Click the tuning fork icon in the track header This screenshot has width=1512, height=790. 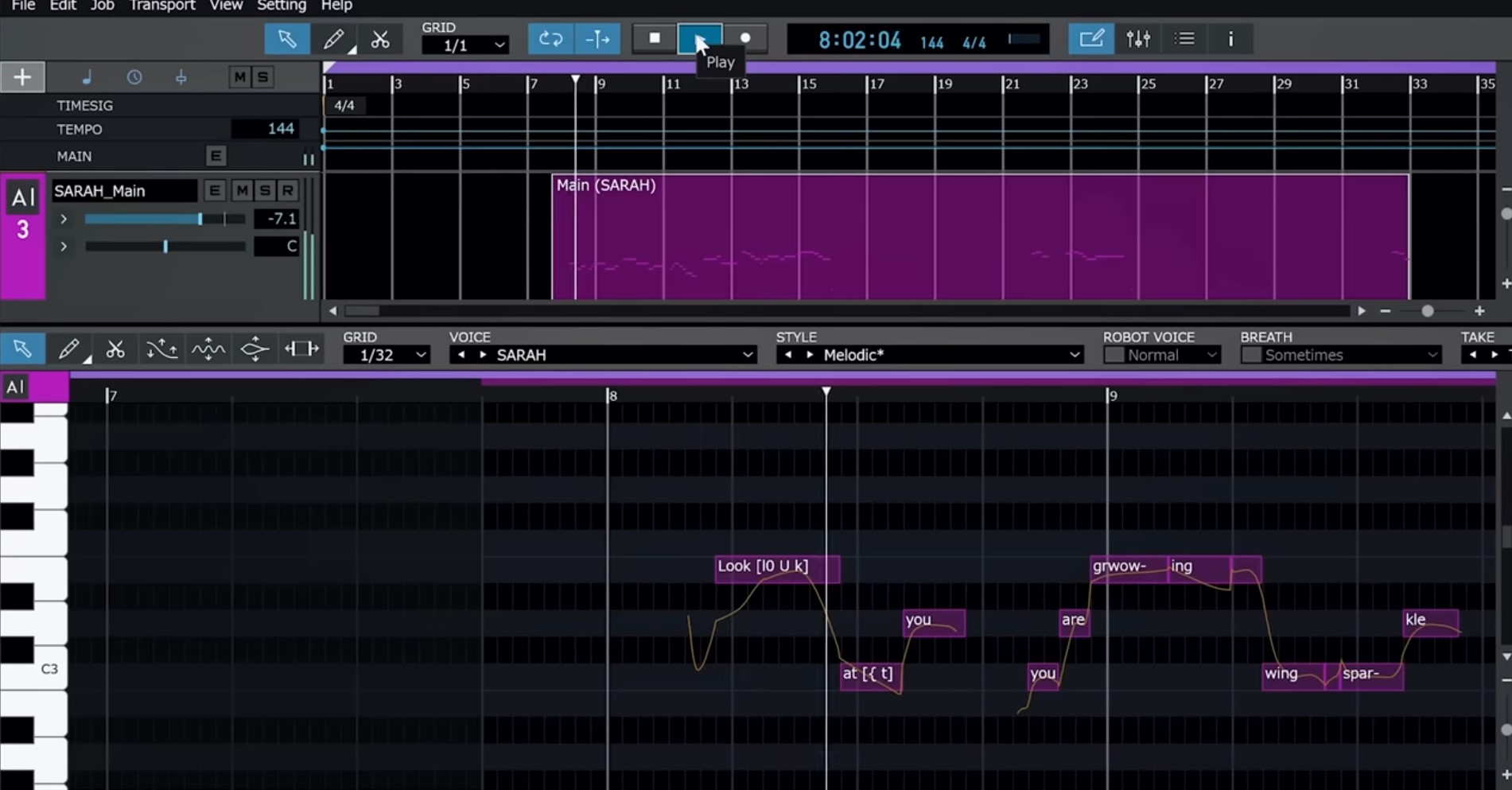coord(181,77)
